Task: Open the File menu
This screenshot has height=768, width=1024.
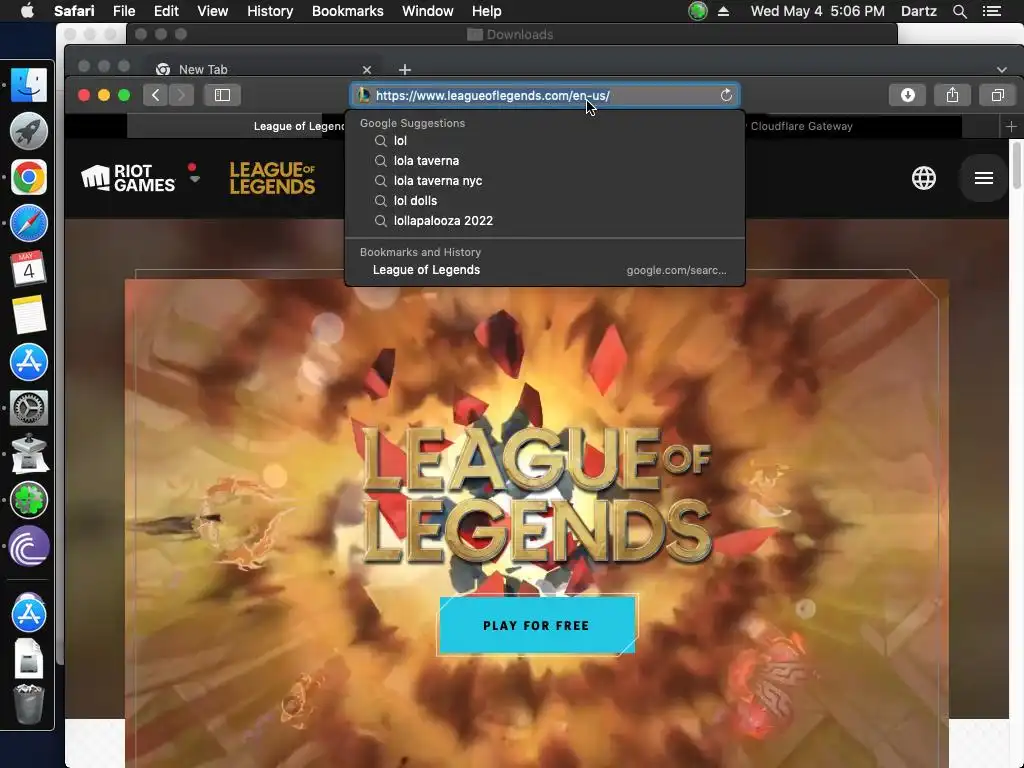Action: pyautogui.click(x=123, y=11)
